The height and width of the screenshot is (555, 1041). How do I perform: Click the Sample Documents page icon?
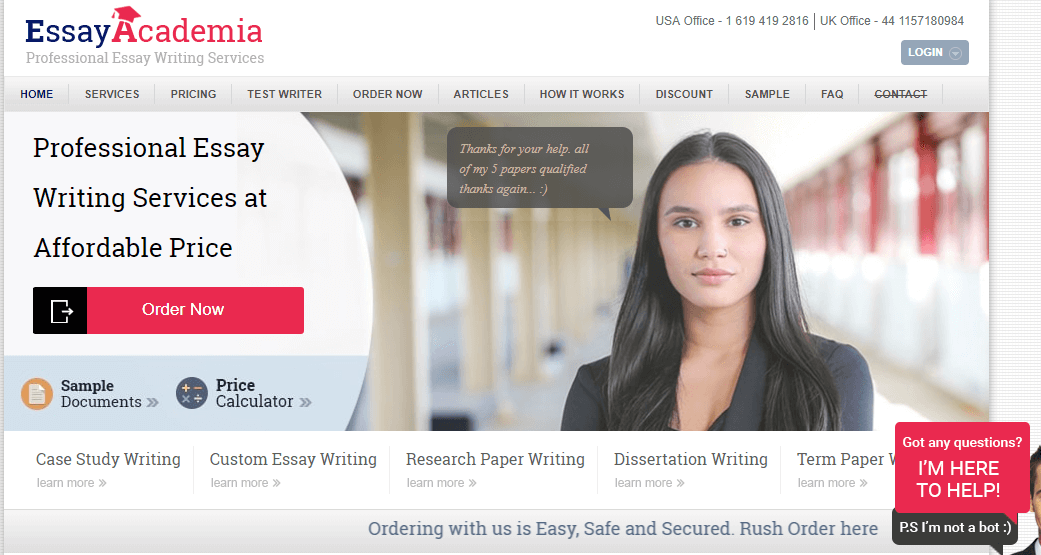37,394
